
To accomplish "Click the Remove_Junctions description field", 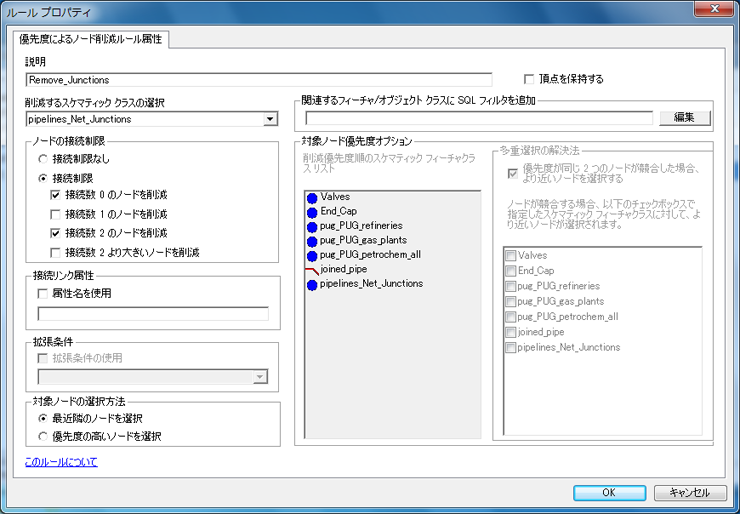I will 259,80.
